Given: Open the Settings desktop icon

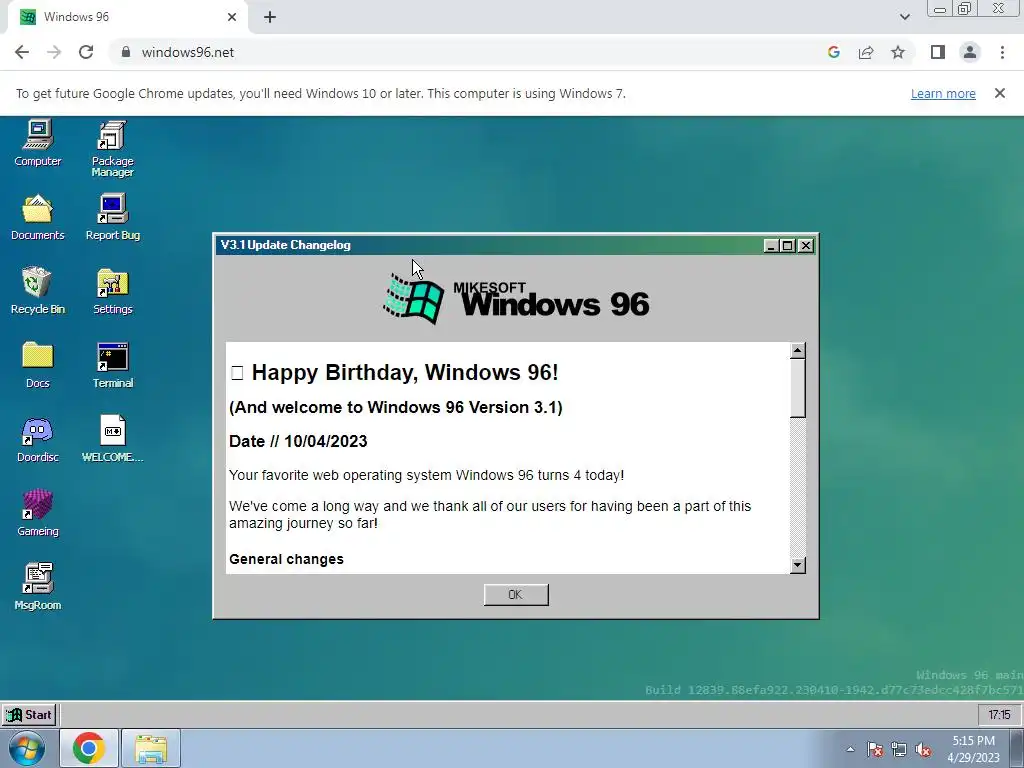Looking at the screenshot, I should (x=112, y=291).
